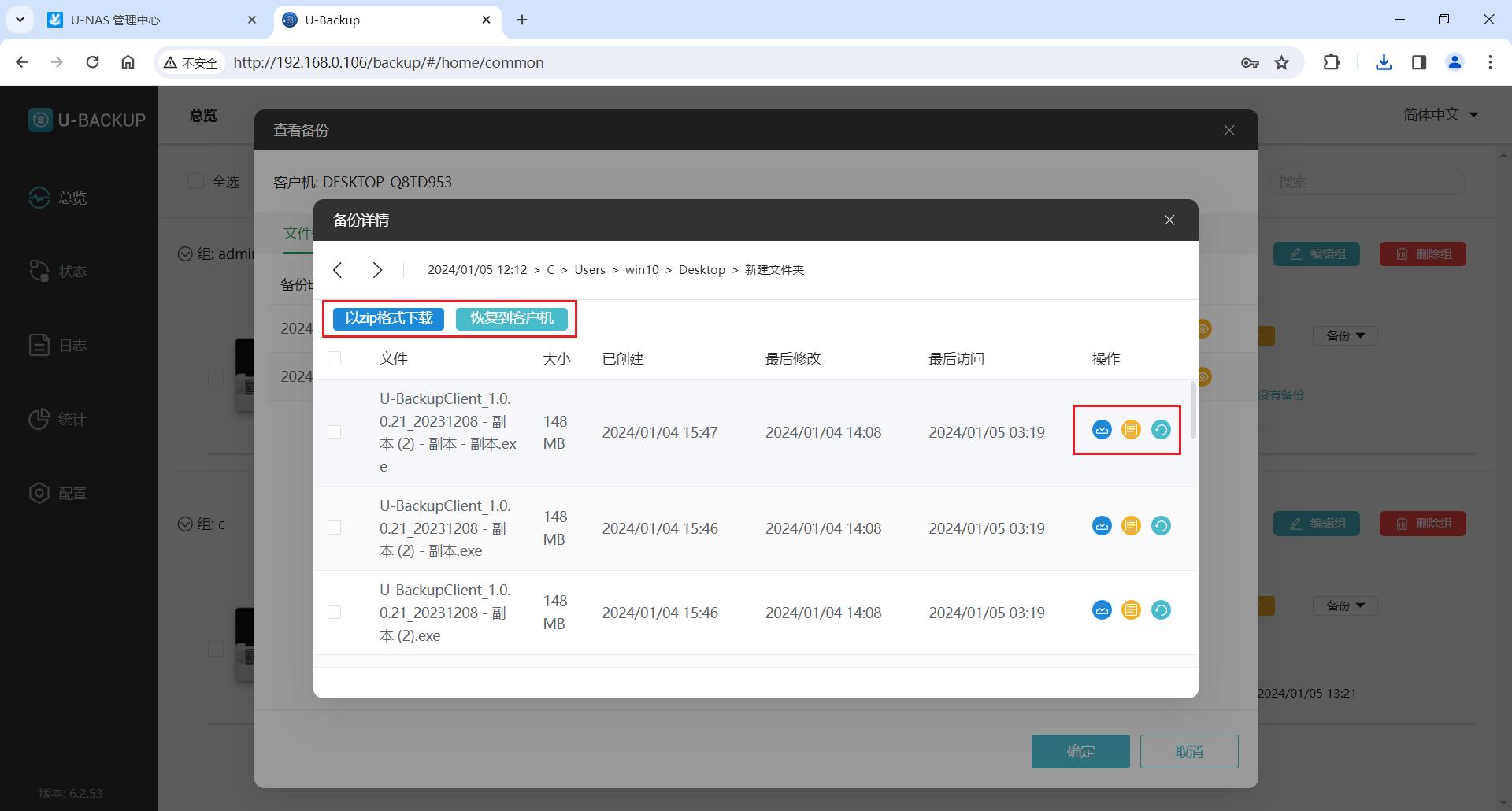
Task: Click the Desktop breadcrumb path segment
Action: click(x=702, y=270)
